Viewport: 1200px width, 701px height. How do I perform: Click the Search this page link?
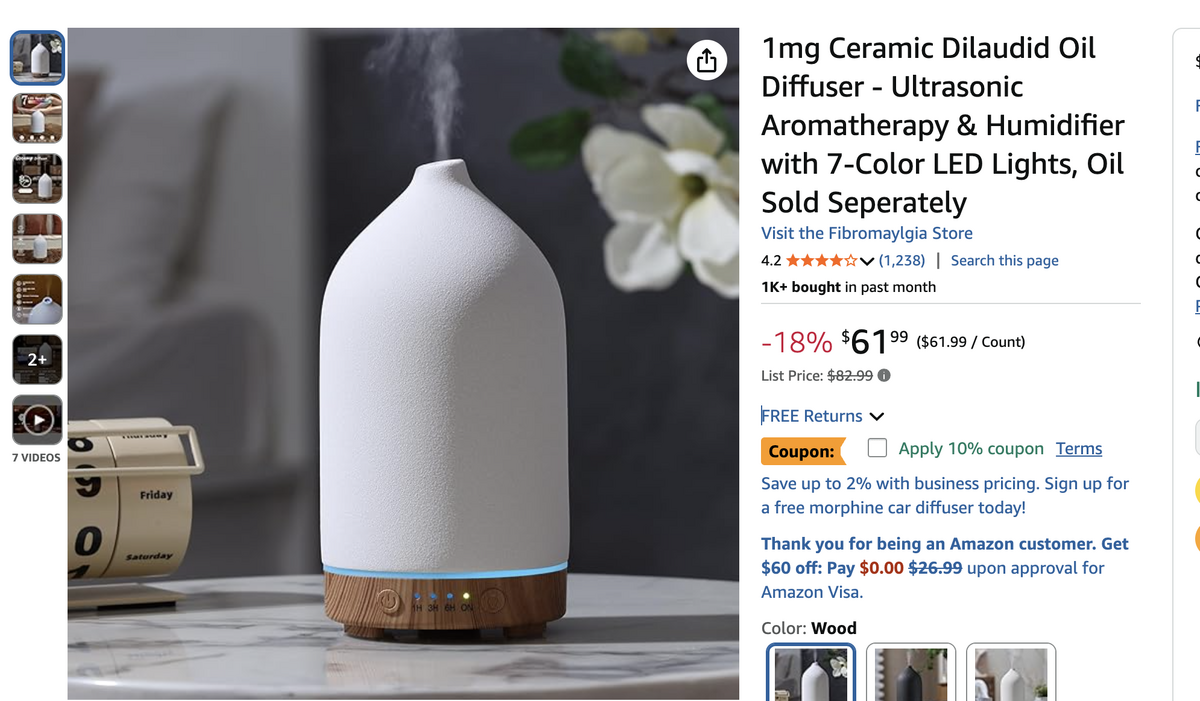[x=1004, y=261]
